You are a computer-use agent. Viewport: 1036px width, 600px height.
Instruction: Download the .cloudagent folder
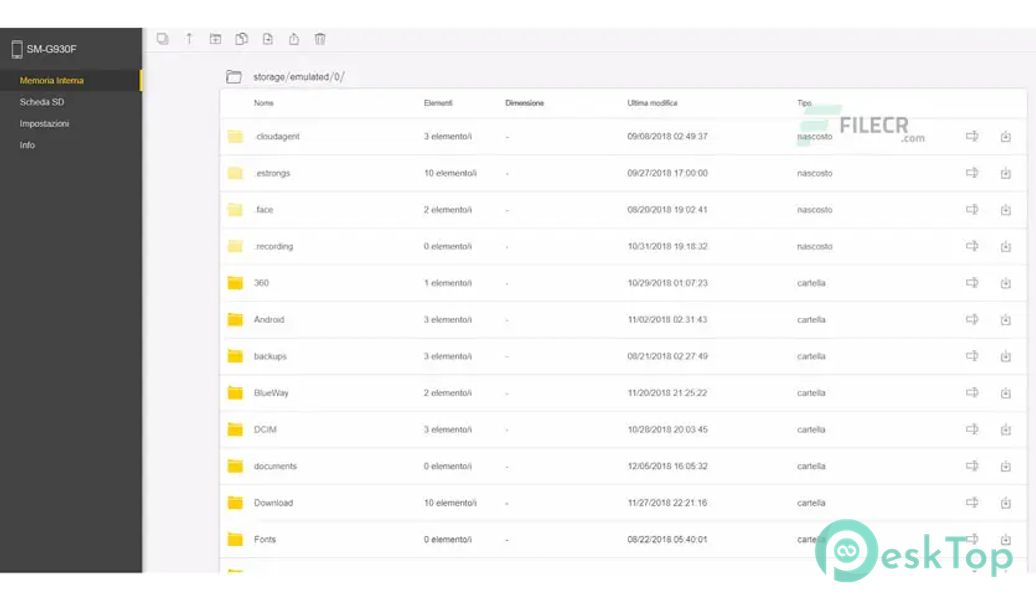1006,137
